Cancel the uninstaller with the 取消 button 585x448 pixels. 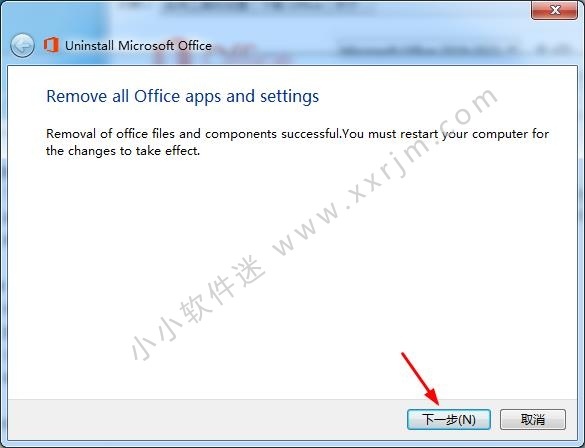[x=532, y=420]
